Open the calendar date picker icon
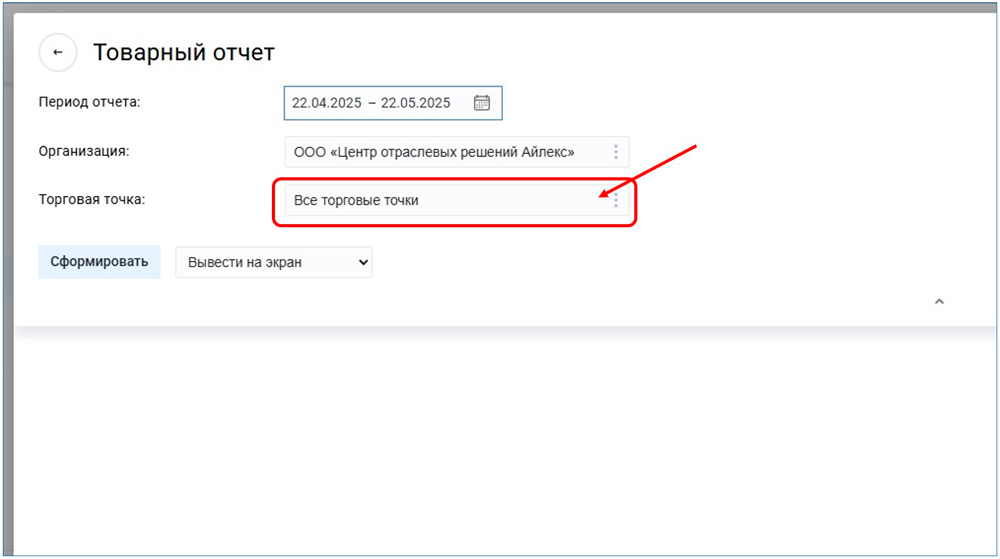1000x559 pixels. [x=481, y=103]
